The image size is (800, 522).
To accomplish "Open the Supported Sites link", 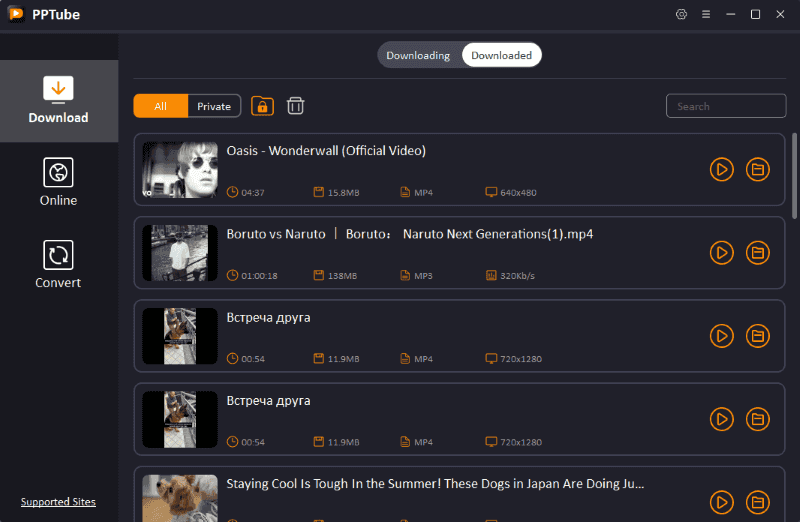I will tap(58, 502).
